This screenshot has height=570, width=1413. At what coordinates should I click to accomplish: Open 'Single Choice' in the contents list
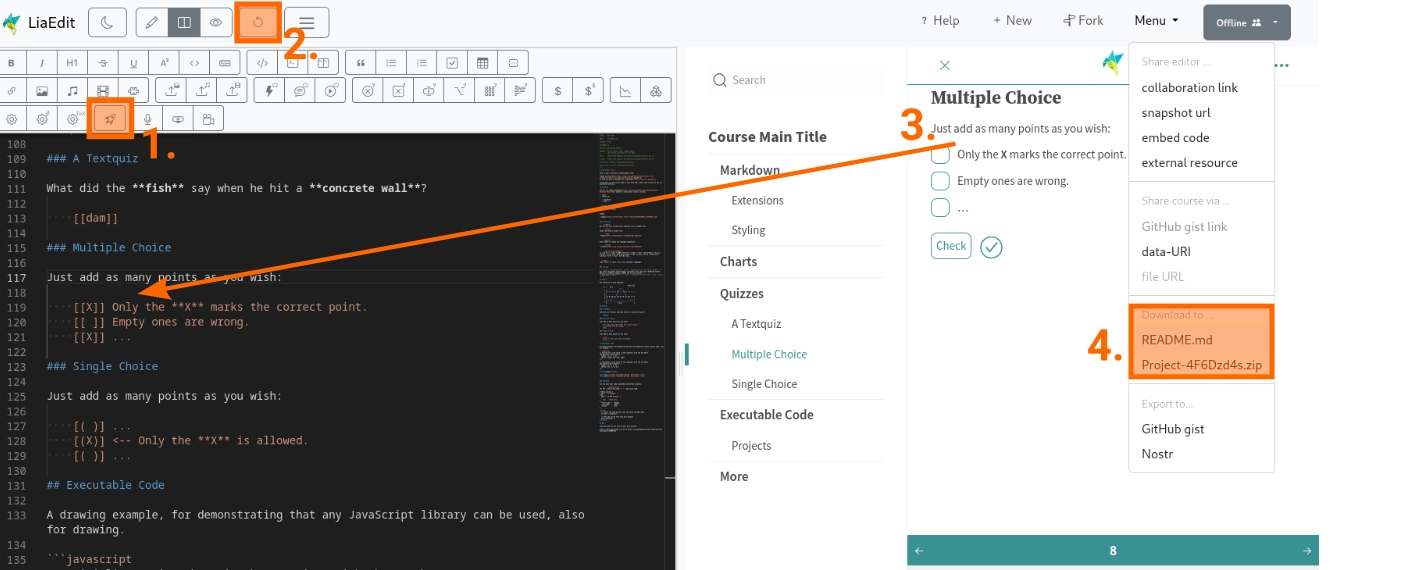pos(764,384)
